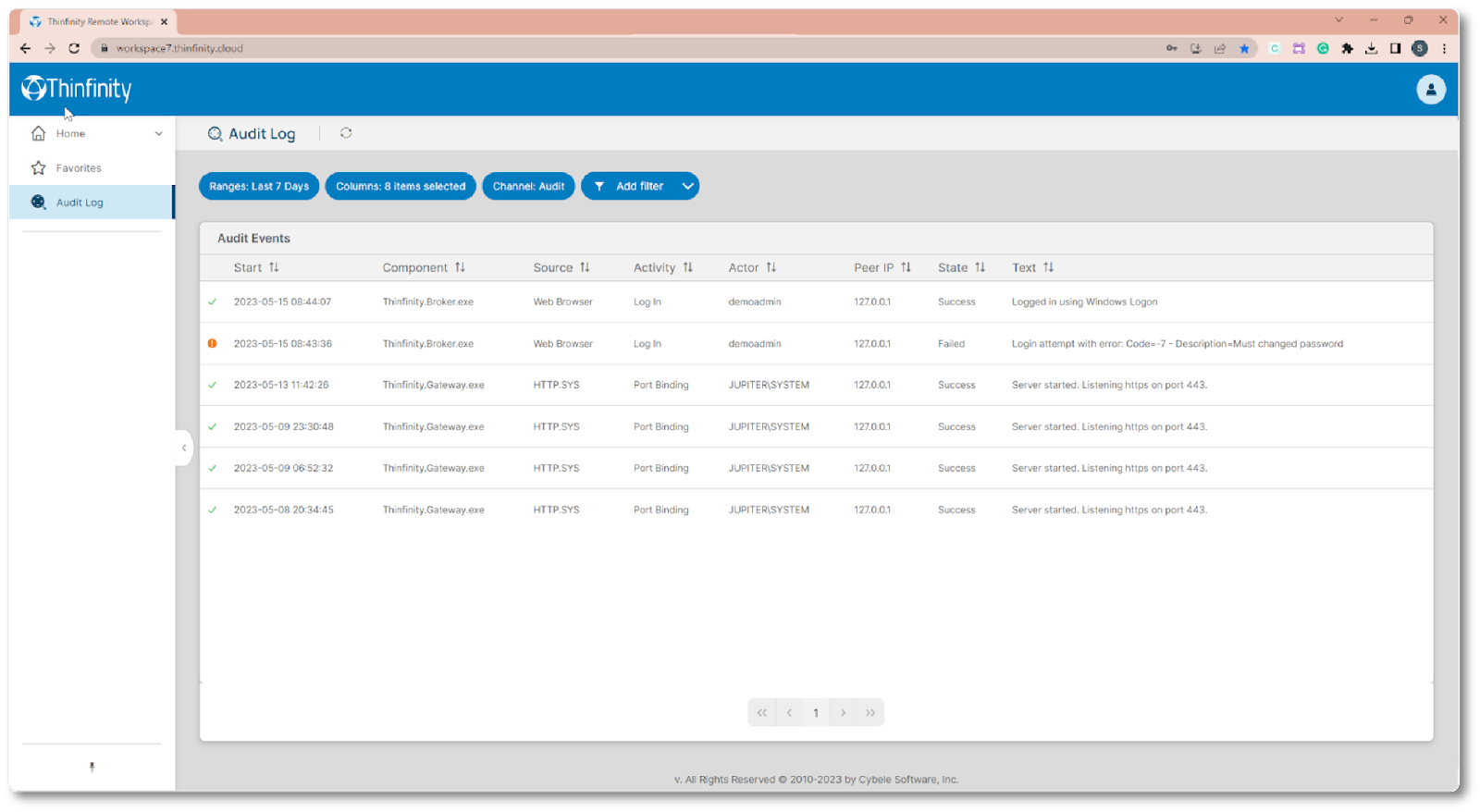The image size is (1480, 812).
Task: Open the Add filter dropdown arrow
Action: tap(687, 186)
